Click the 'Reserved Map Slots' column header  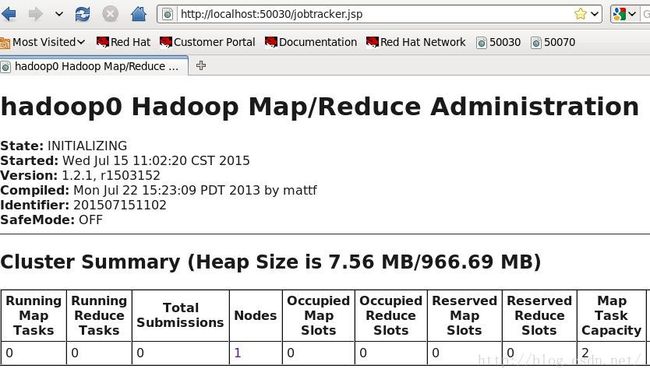click(x=464, y=315)
